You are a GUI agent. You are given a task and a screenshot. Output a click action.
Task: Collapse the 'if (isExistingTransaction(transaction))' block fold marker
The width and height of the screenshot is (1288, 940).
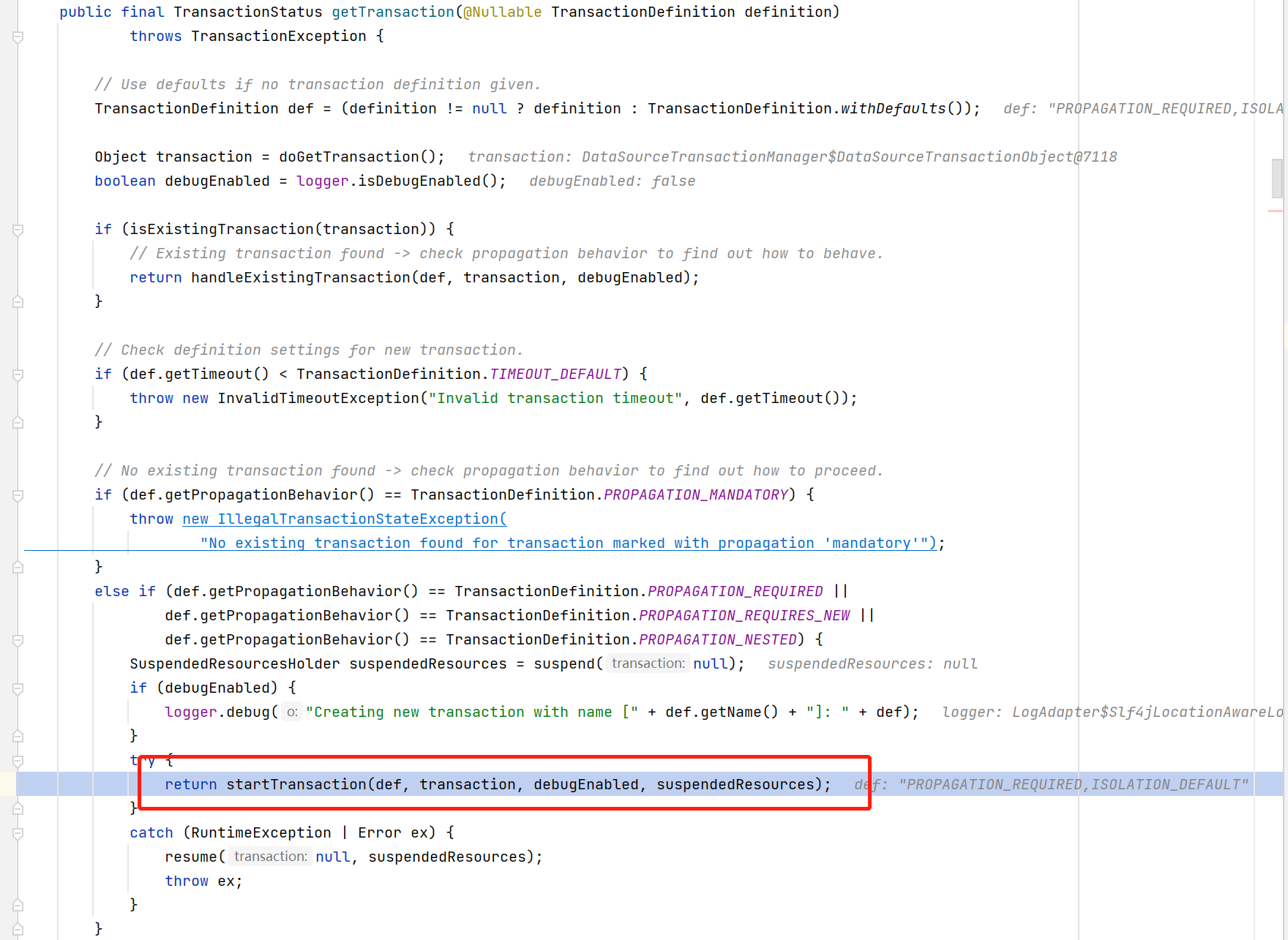18,230
